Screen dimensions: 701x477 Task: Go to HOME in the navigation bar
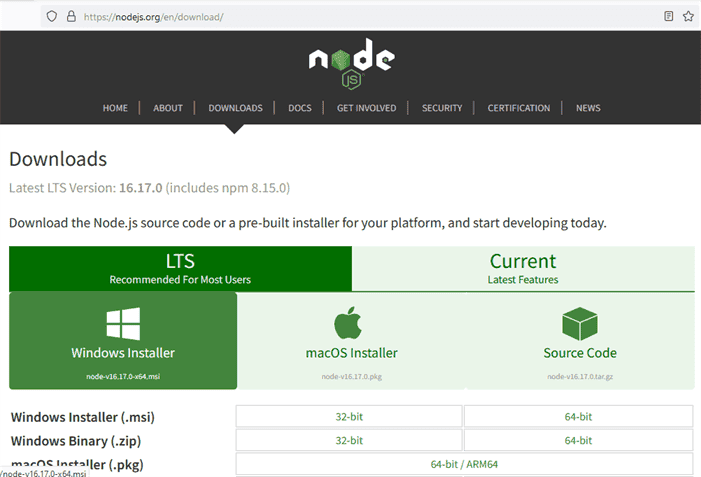click(x=115, y=108)
